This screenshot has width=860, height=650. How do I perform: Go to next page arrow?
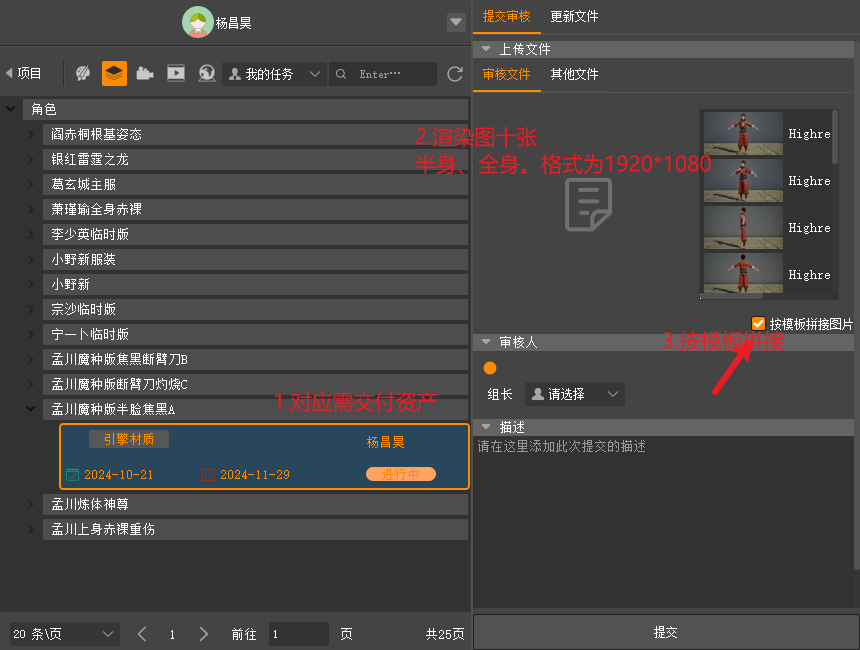tap(203, 634)
